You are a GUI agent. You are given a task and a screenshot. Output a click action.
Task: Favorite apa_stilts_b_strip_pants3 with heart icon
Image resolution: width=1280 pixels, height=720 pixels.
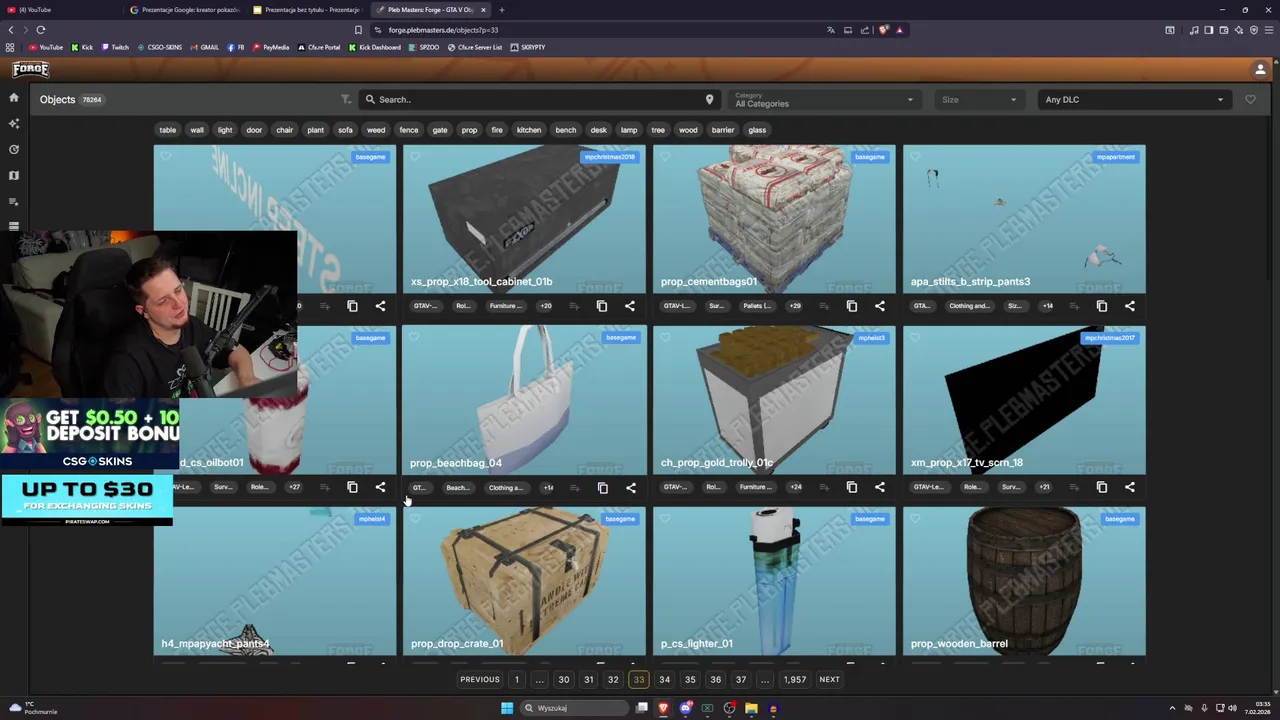(915, 156)
